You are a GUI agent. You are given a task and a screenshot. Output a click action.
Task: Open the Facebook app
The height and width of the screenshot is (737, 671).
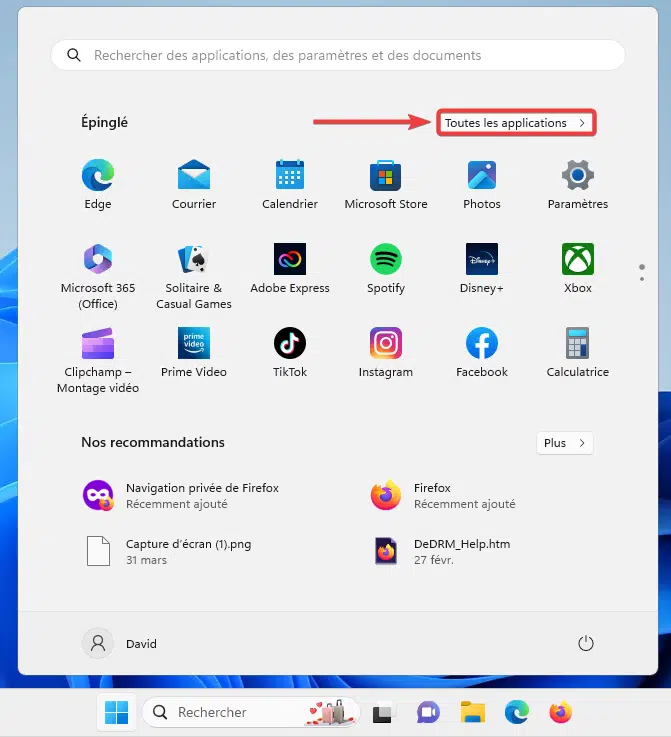(482, 353)
